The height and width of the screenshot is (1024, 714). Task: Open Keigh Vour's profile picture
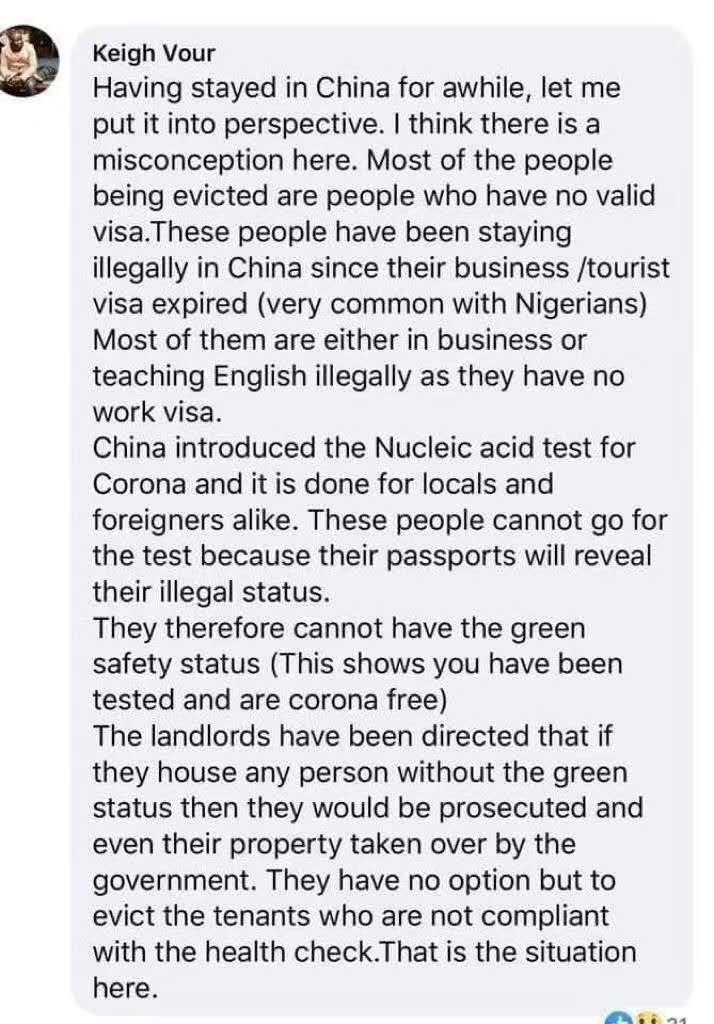pyautogui.click(x=29, y=60)
